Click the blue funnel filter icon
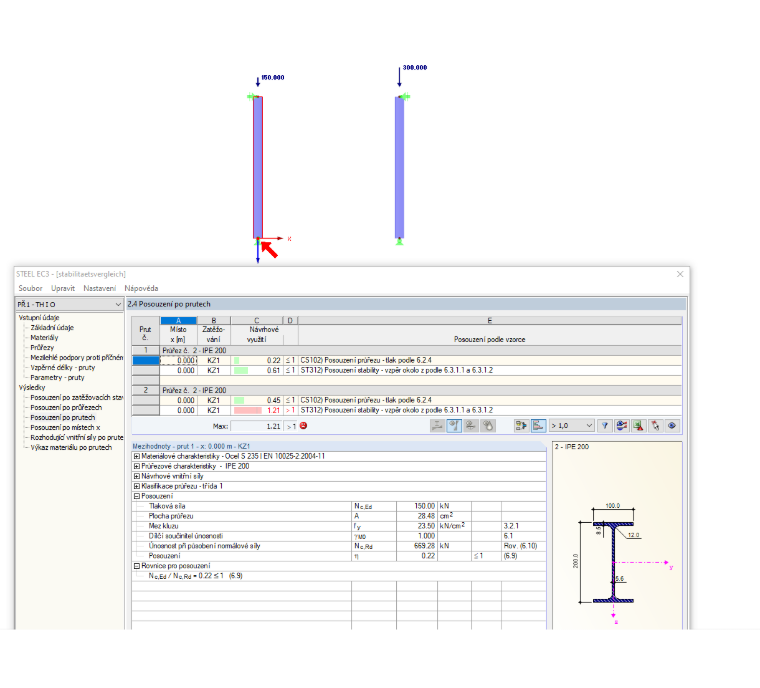This screenshot has height=688, width=760. 604,426
